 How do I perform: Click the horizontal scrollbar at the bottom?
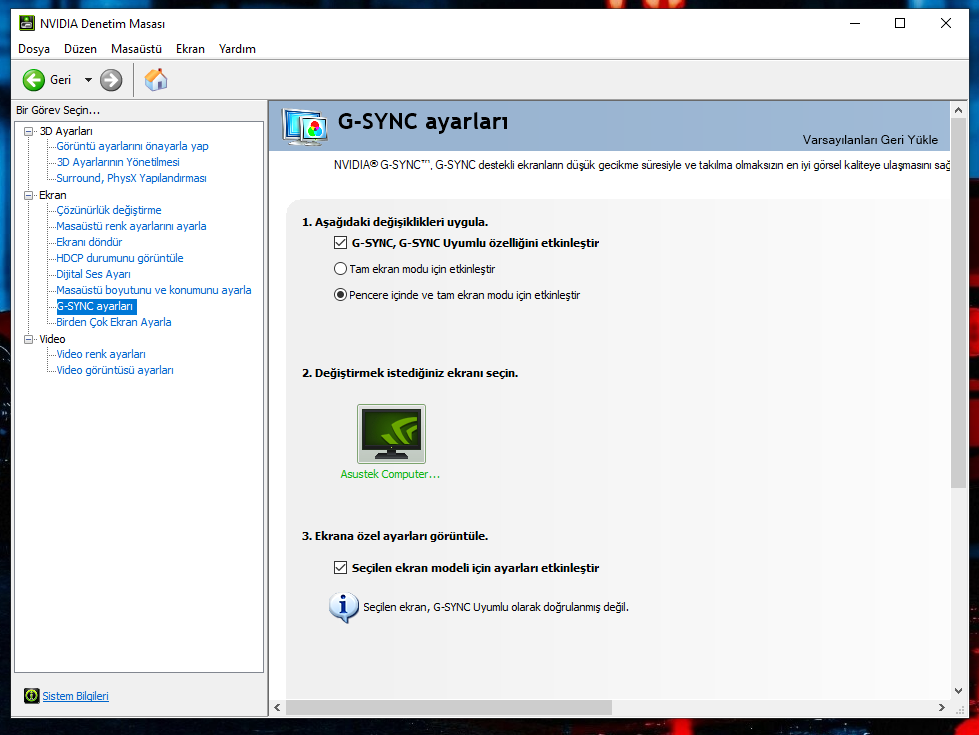click(x=450, y=707)
